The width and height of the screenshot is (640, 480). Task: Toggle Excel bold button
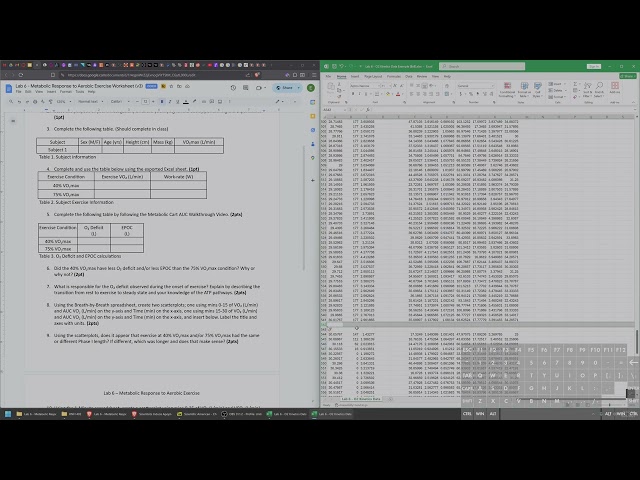point(353,94)
